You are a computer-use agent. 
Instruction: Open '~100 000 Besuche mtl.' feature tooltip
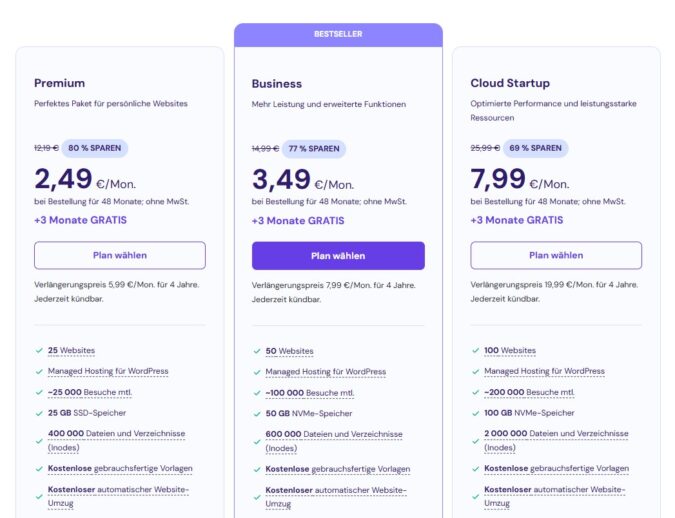tap(309, 392)
